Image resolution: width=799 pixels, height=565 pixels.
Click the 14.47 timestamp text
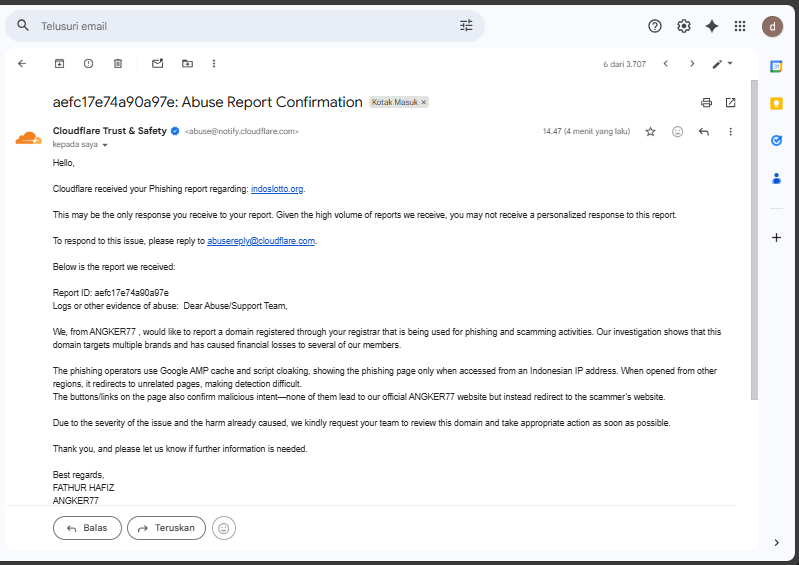[x=586, y=131]
